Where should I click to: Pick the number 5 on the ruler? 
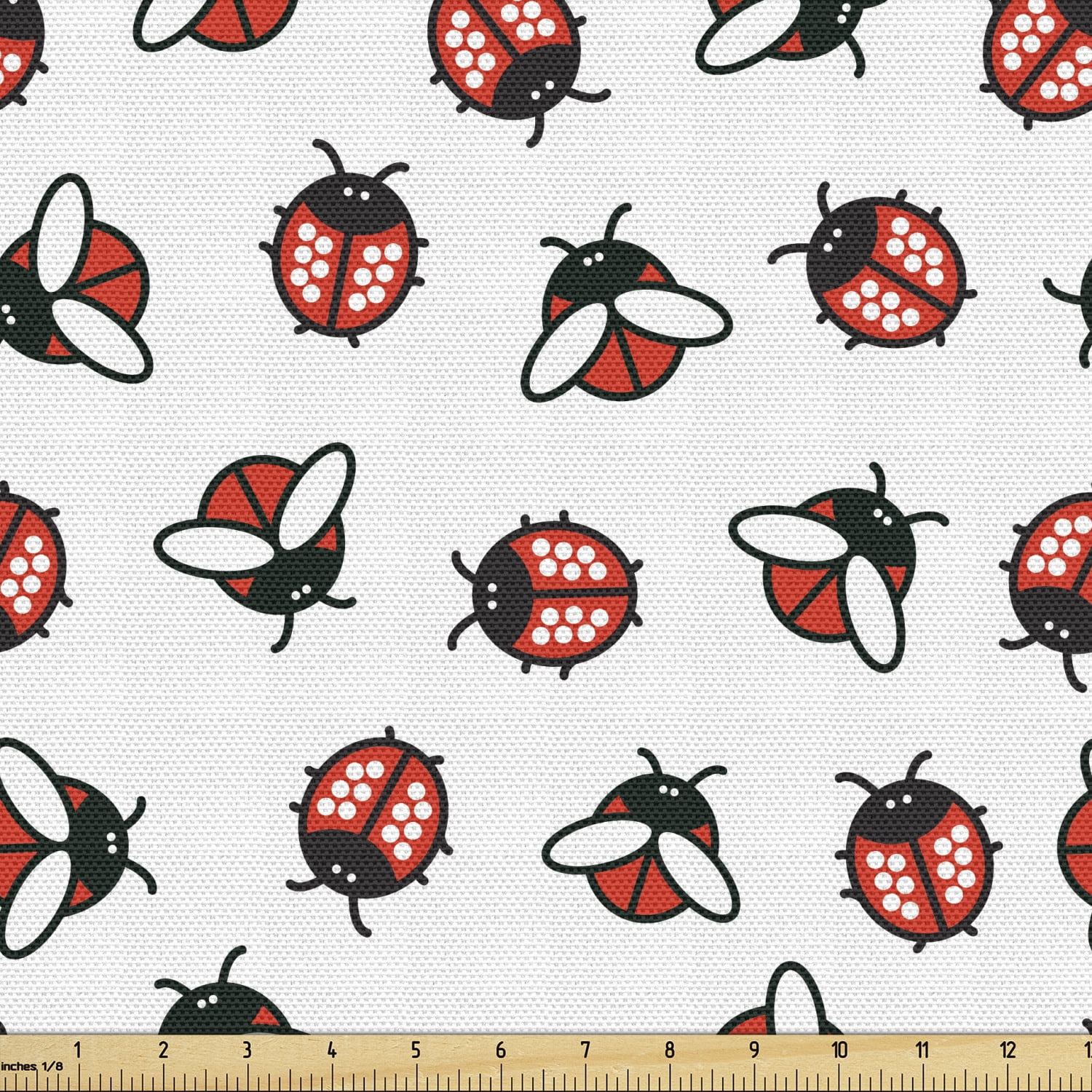(416, 1051)
